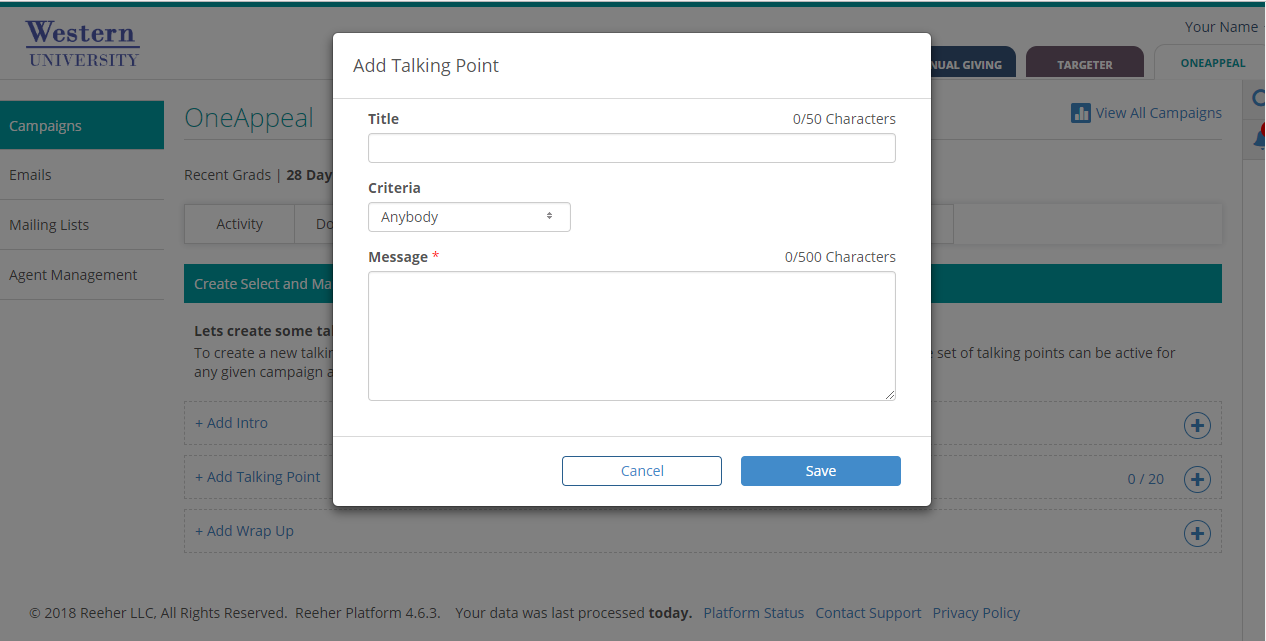1266x641 pixels.
Task: Cancel the Add Talking Point dialog
Action: tap(641, 471)
